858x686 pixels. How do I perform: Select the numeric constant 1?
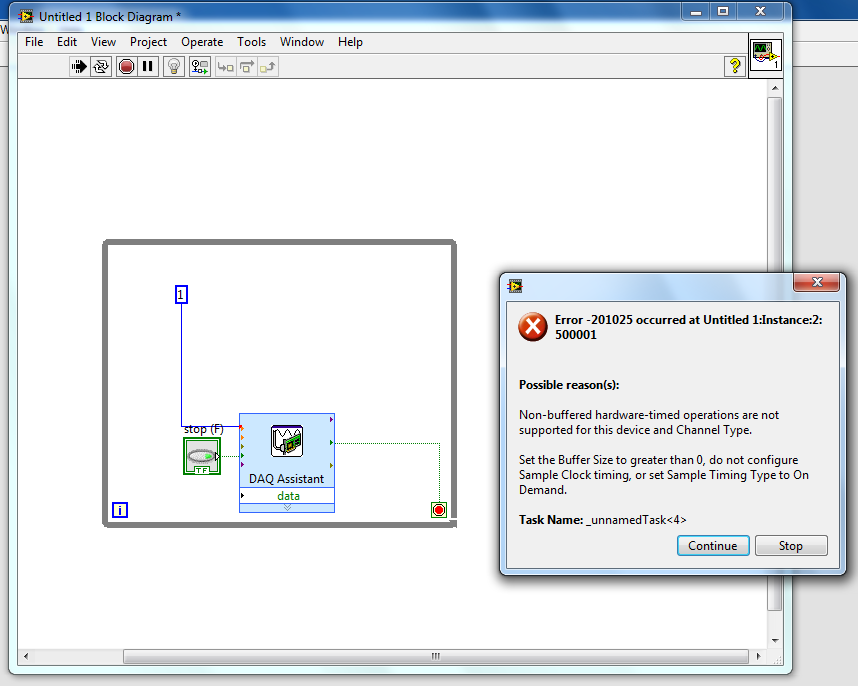(181, 295)
